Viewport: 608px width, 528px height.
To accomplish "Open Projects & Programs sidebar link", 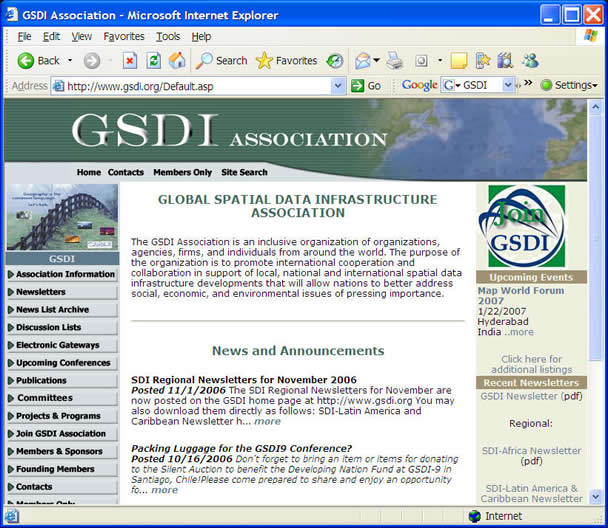I will [x=62, y=416].
